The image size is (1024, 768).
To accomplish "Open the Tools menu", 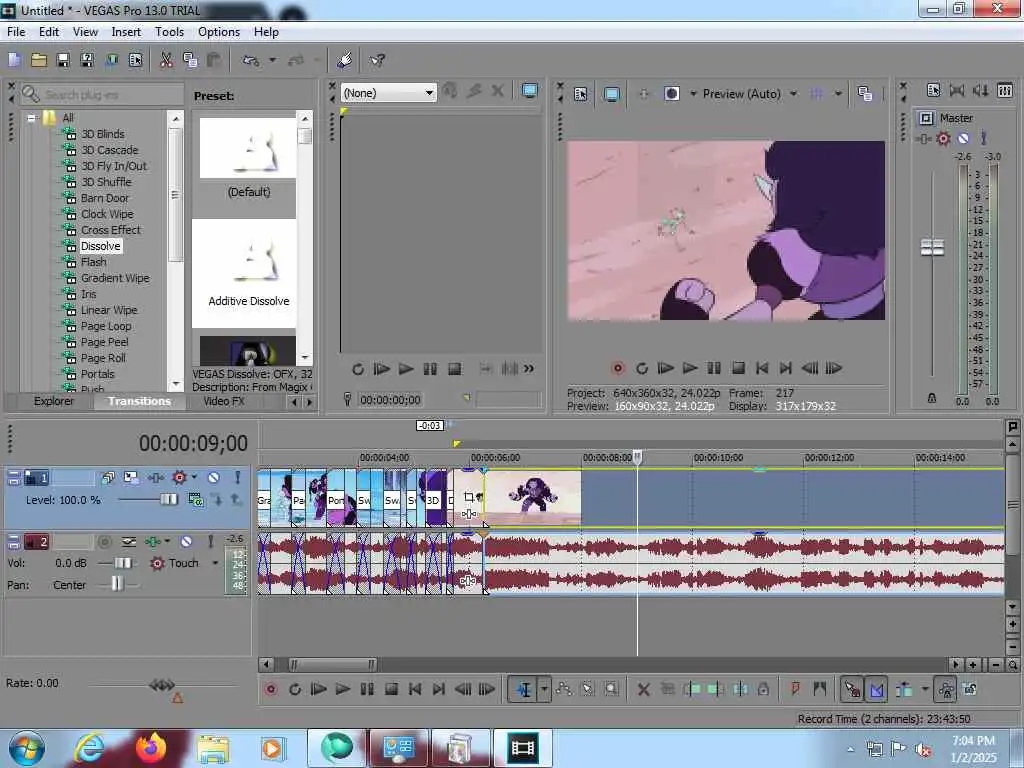I will (x=169, y=32).
